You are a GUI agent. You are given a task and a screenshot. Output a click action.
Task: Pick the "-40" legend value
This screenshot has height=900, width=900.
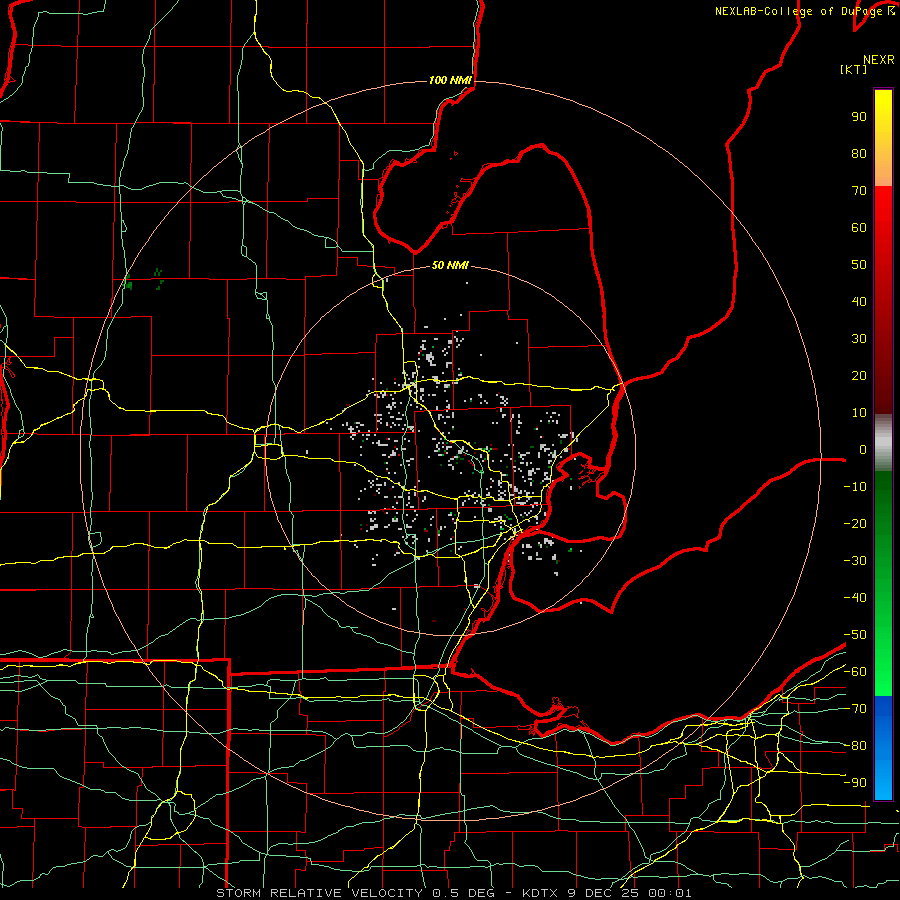[x=855, y=598]
